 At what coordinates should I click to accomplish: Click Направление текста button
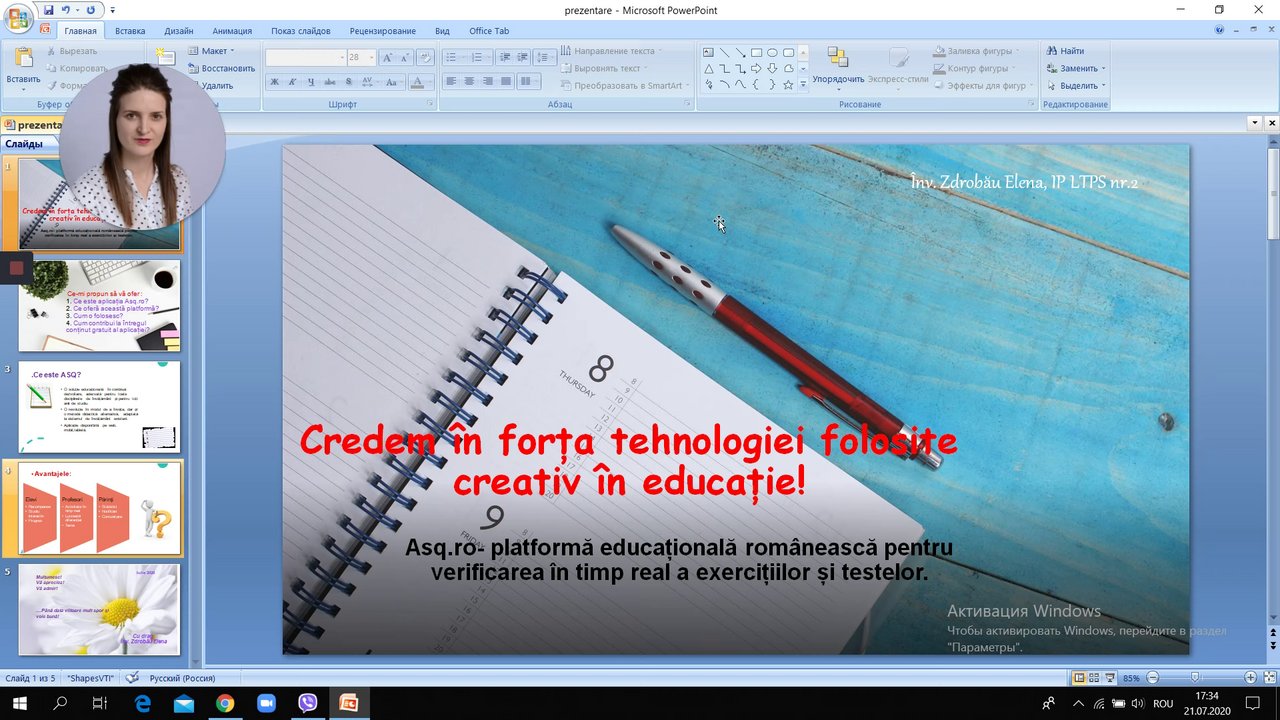(x=609, y=51)
